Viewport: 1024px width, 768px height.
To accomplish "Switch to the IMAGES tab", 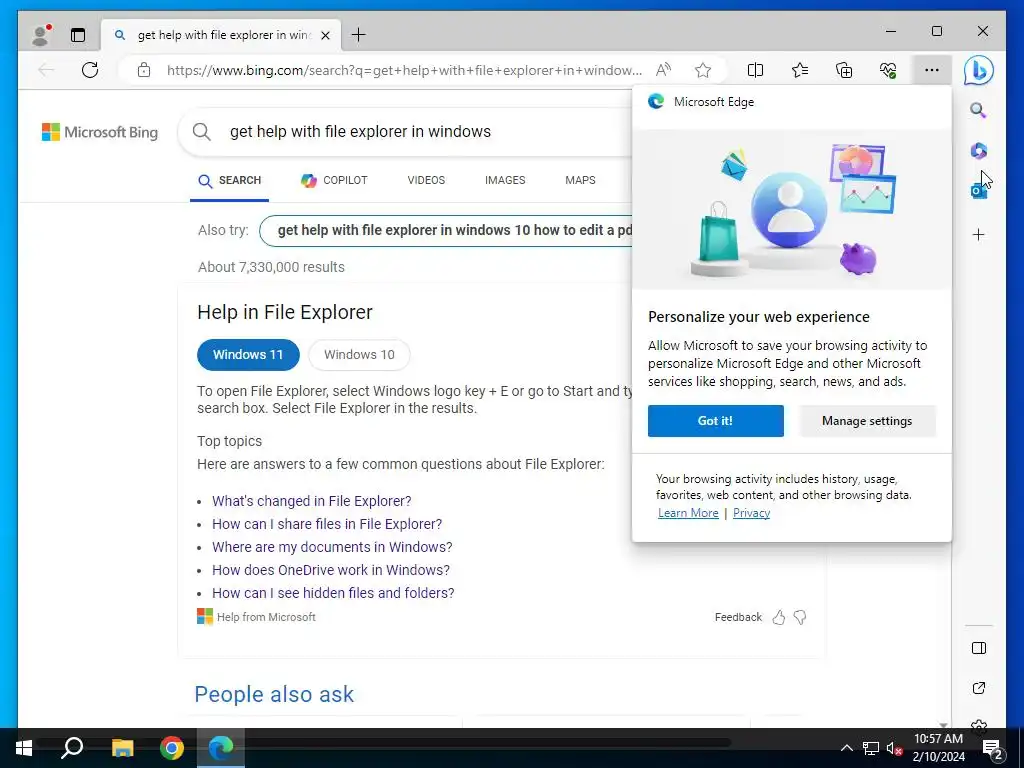I will pos(505,180).
